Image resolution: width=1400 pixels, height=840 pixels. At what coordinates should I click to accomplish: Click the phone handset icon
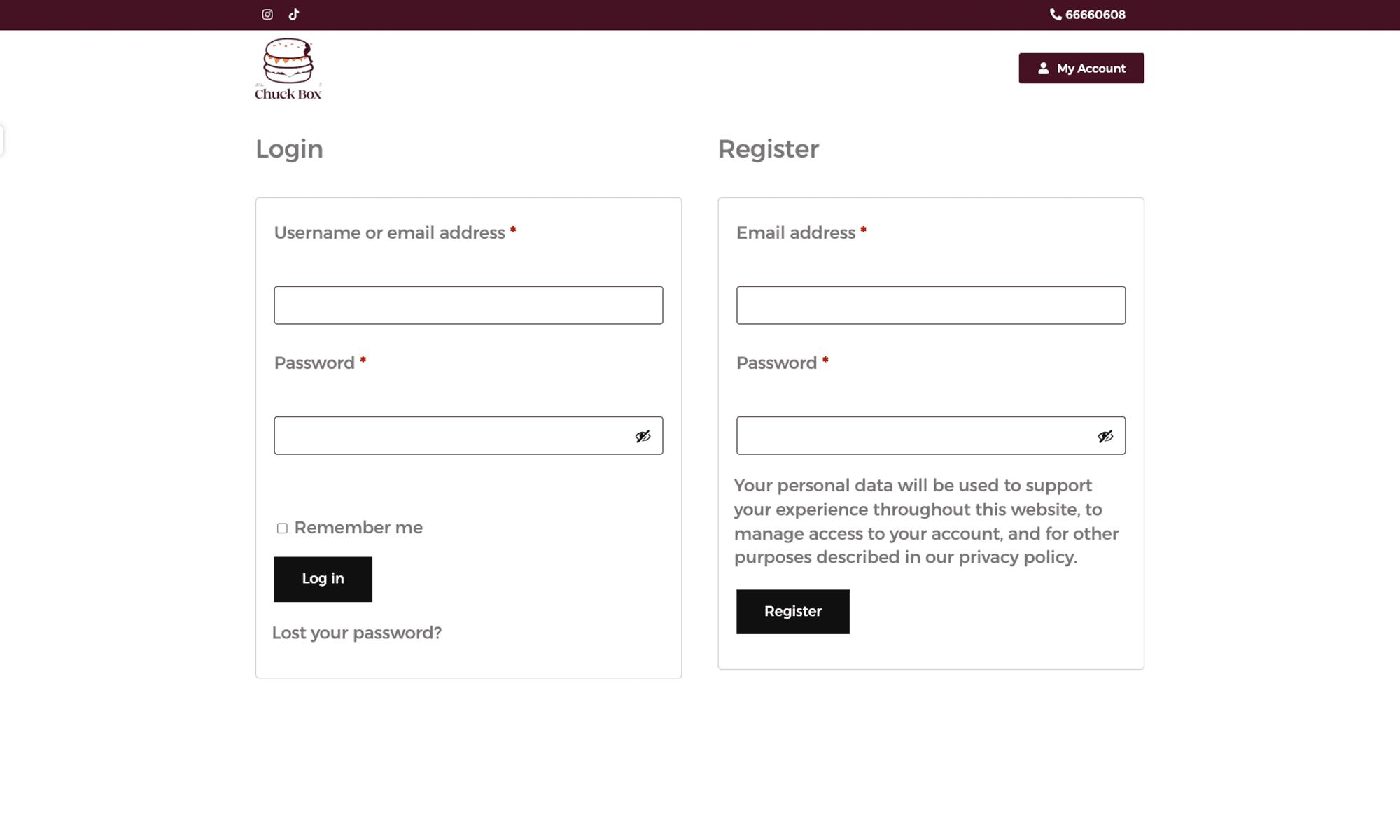point(1056,15)
